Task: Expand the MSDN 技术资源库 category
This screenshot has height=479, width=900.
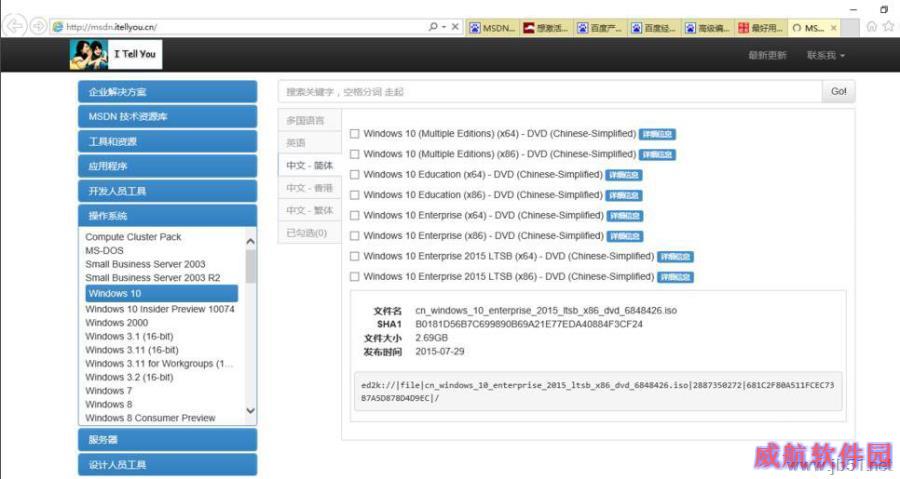Action: click(x=168, y=116)
